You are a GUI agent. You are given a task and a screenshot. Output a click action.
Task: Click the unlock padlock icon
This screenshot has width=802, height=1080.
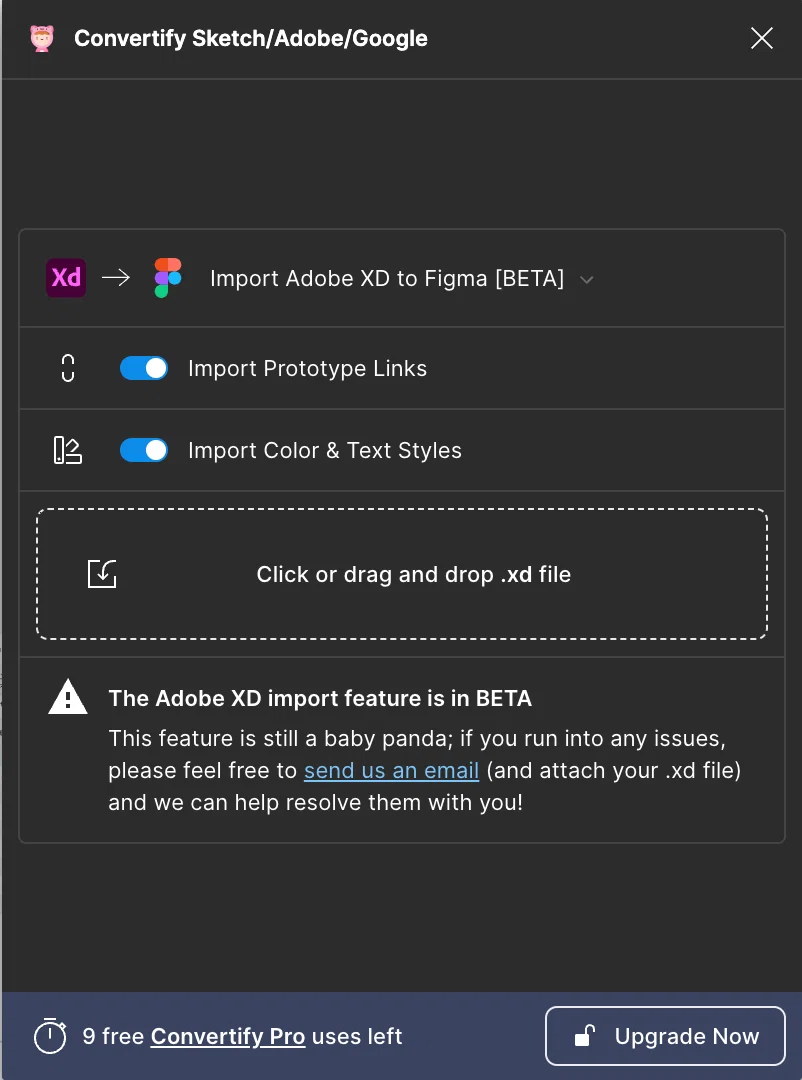[584, 1036]
